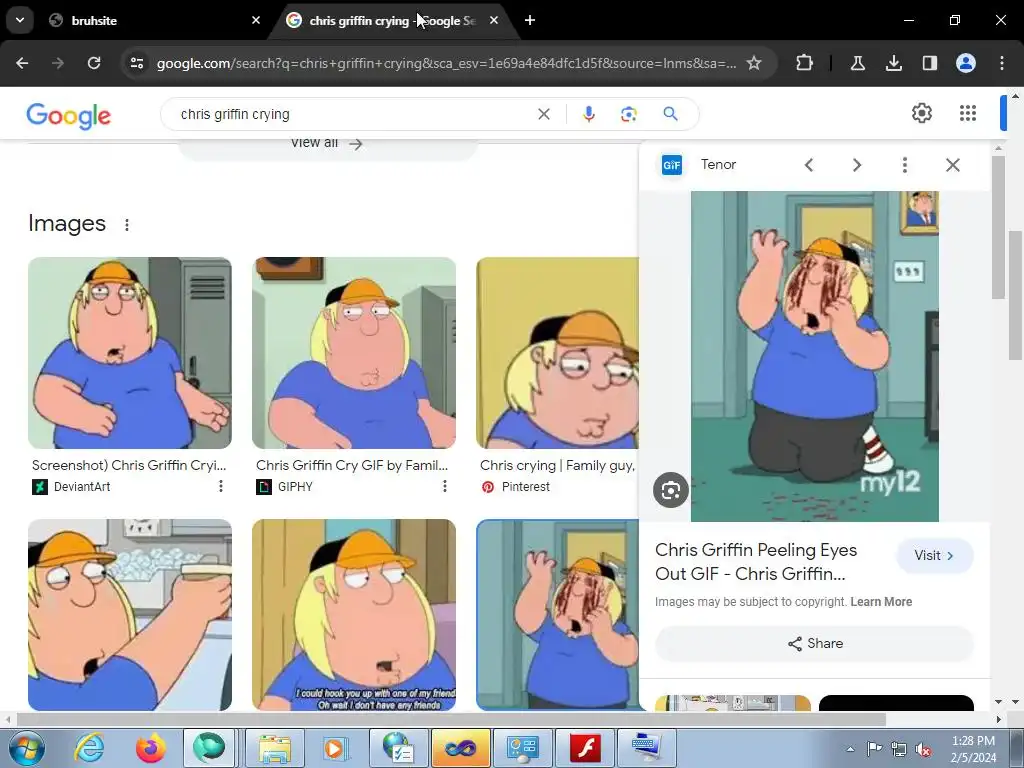
Task: Show hidden system tray icons
Action: (x=850, y=749)
